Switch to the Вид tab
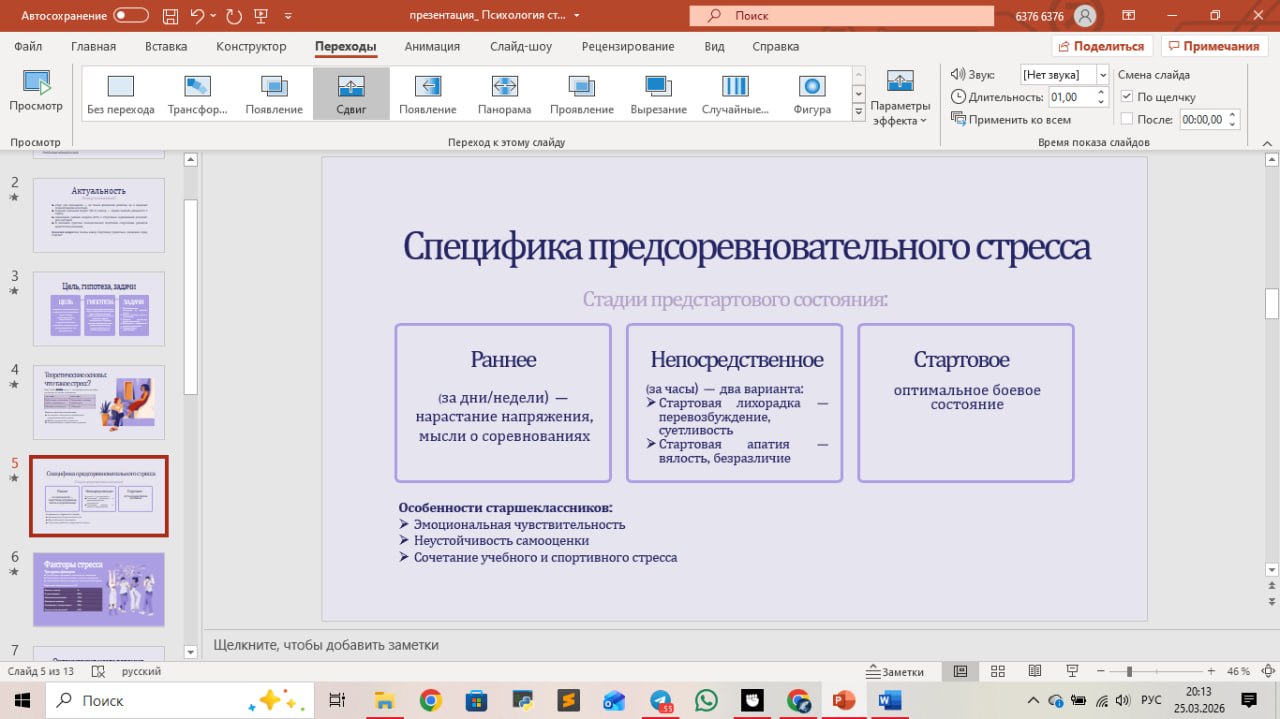This screenshot has height=719, width=1280. pos(714,46)
